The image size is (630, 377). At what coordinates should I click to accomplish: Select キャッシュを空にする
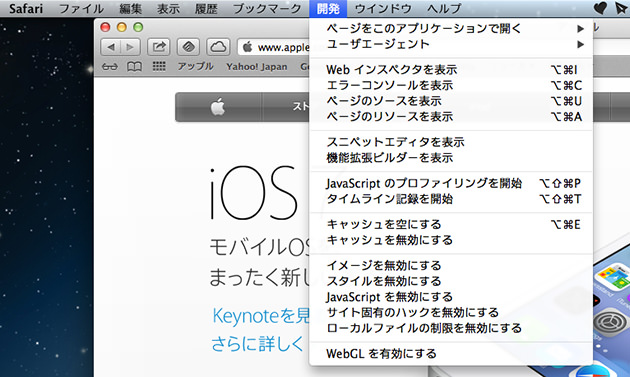[451, 224]
